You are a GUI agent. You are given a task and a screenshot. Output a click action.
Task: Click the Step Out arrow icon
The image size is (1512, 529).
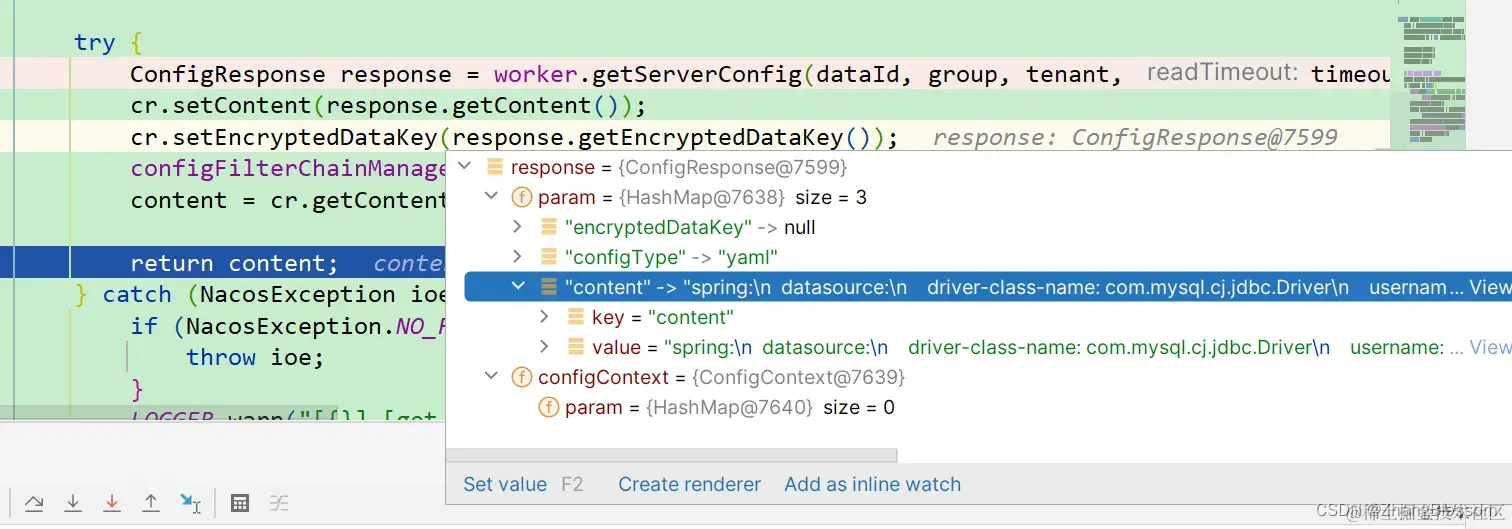pyautogui.click(x=151, y=503)
